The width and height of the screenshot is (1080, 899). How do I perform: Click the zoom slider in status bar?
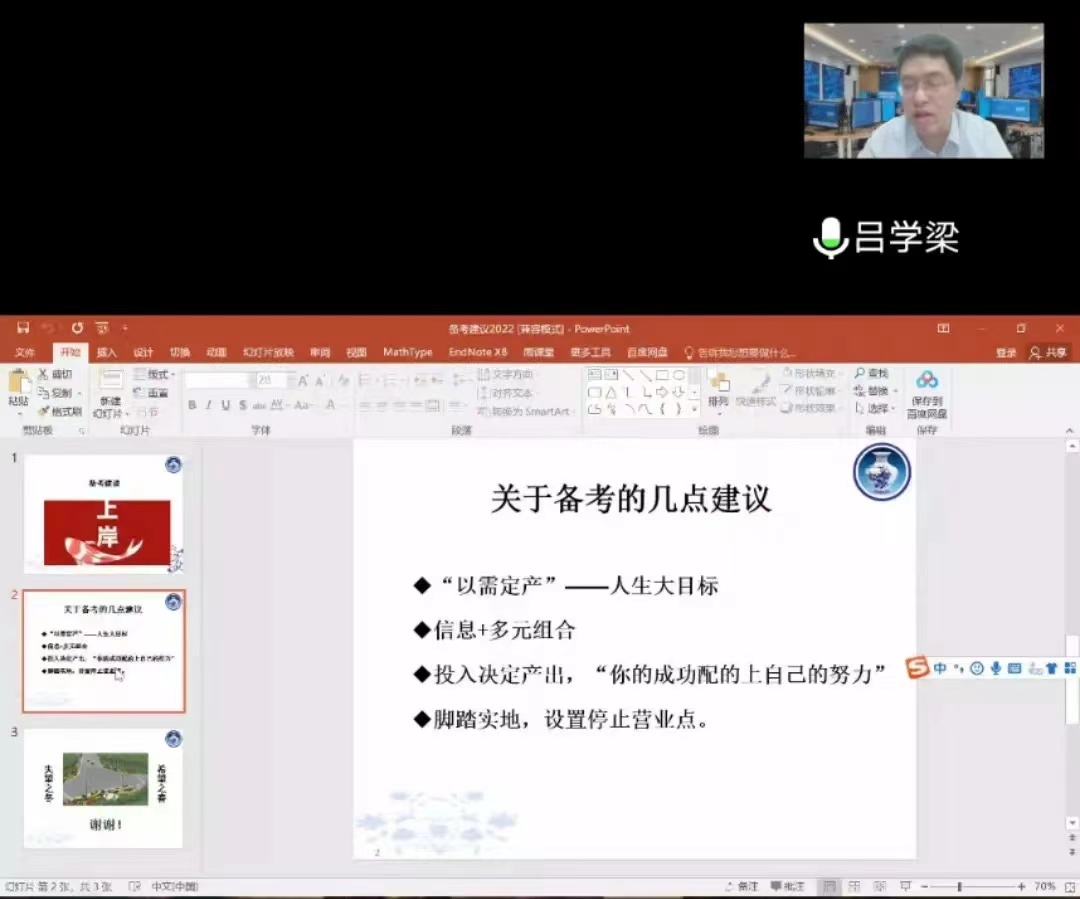pos(960,887)
